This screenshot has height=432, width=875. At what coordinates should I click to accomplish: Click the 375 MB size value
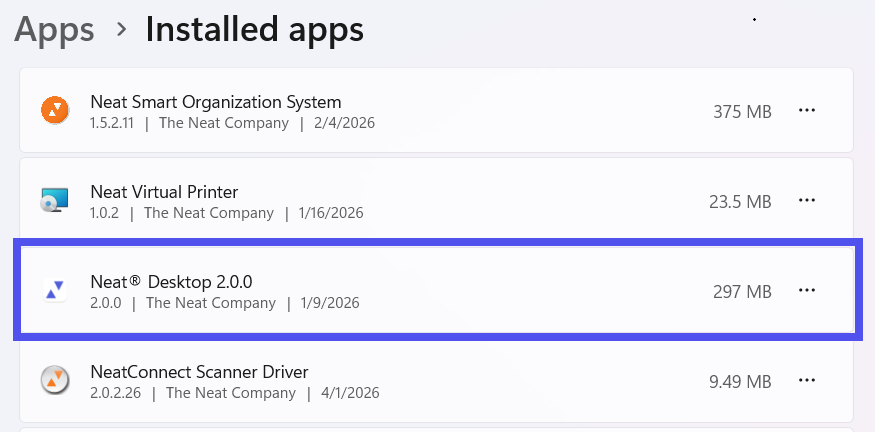pyautogui.click(x=742, y=112)
